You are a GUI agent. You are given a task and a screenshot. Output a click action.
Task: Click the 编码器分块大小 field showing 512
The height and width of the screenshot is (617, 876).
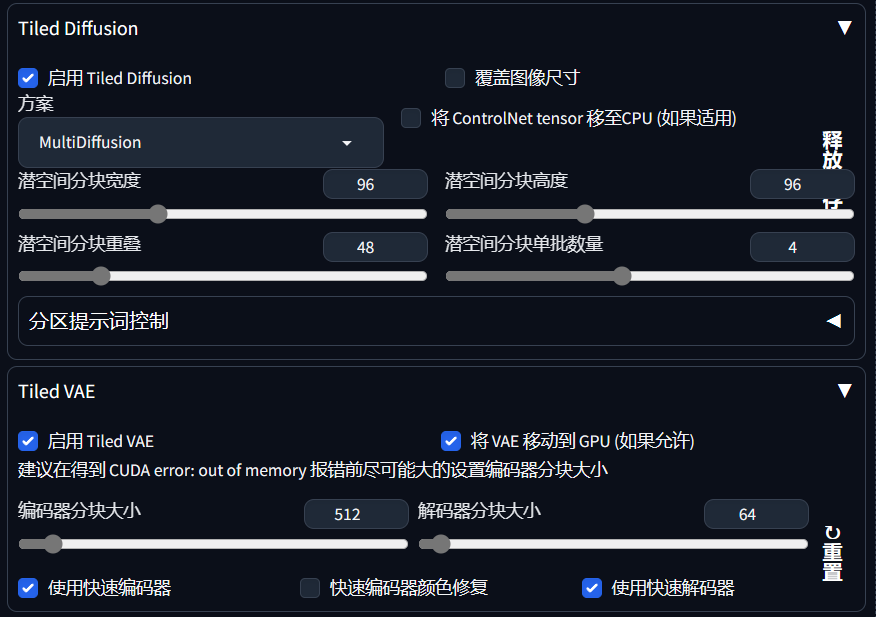356,513
